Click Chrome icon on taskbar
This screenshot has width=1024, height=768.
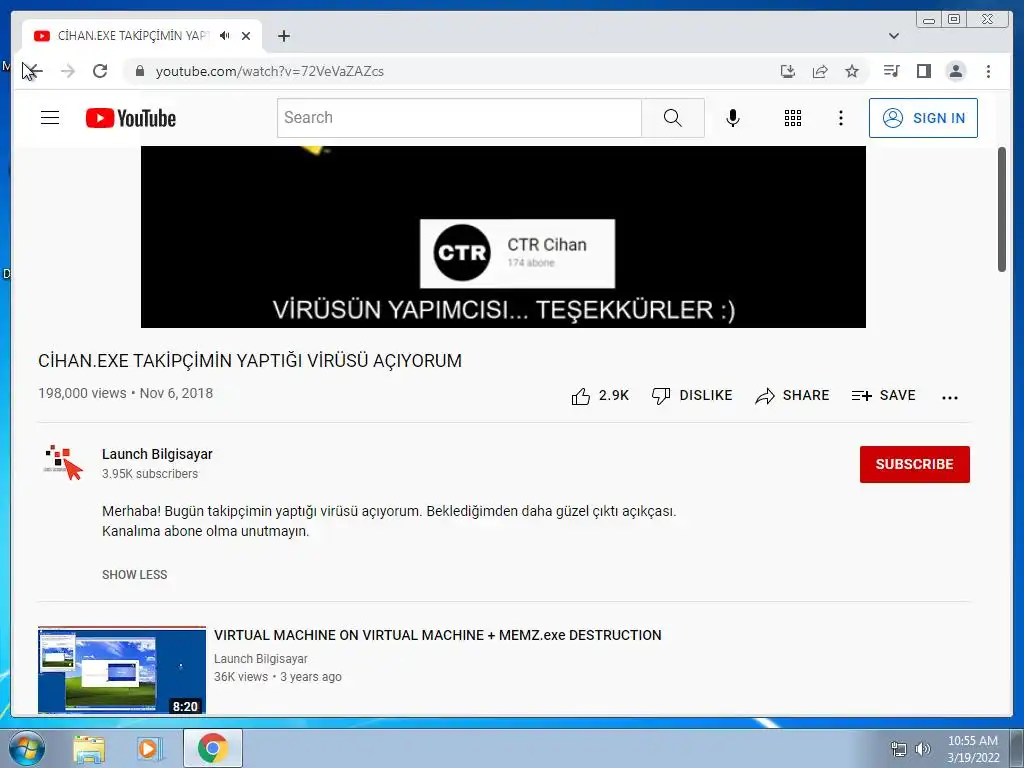213,748
